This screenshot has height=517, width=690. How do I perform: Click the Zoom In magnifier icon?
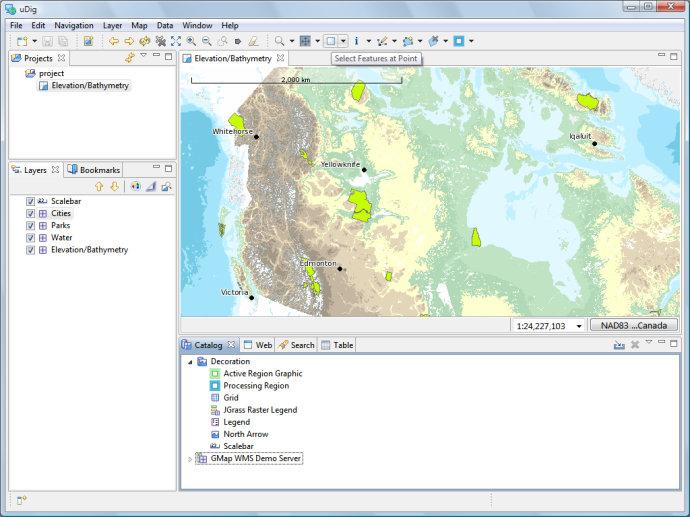(191, 41)
